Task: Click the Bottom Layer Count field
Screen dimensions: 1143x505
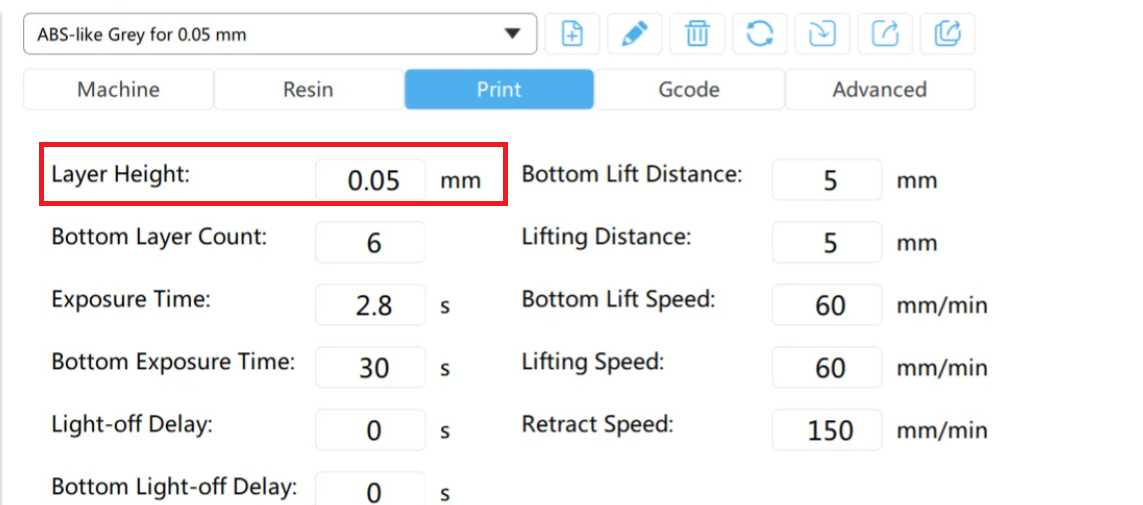Action: click(x=370, y=242)
